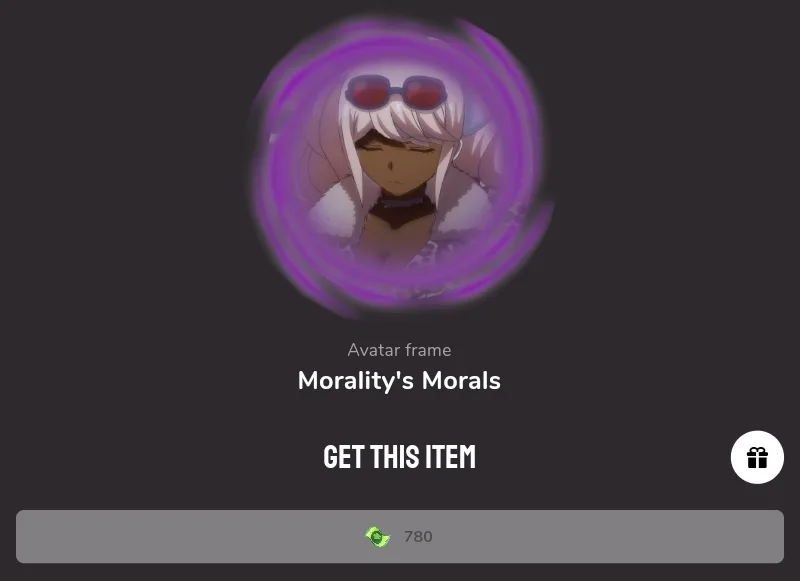800x581 pixels.
Task: Click the black gift box glyph
Action: [758, 458]
